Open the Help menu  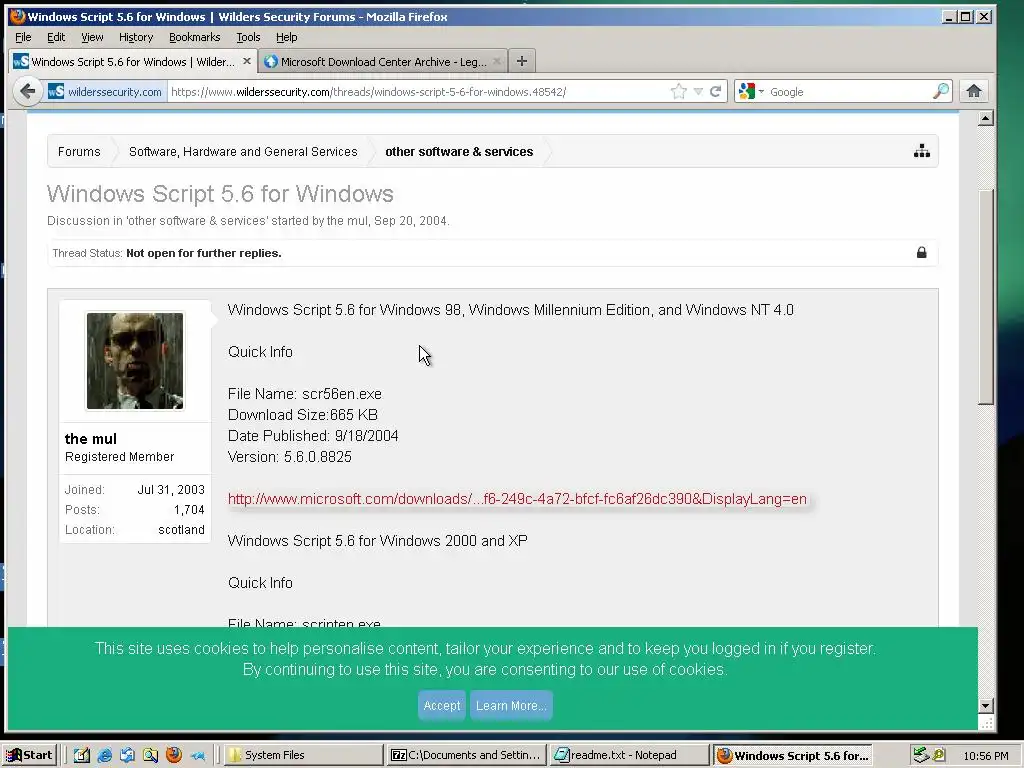pyautogui.click(x=286, y=37)
